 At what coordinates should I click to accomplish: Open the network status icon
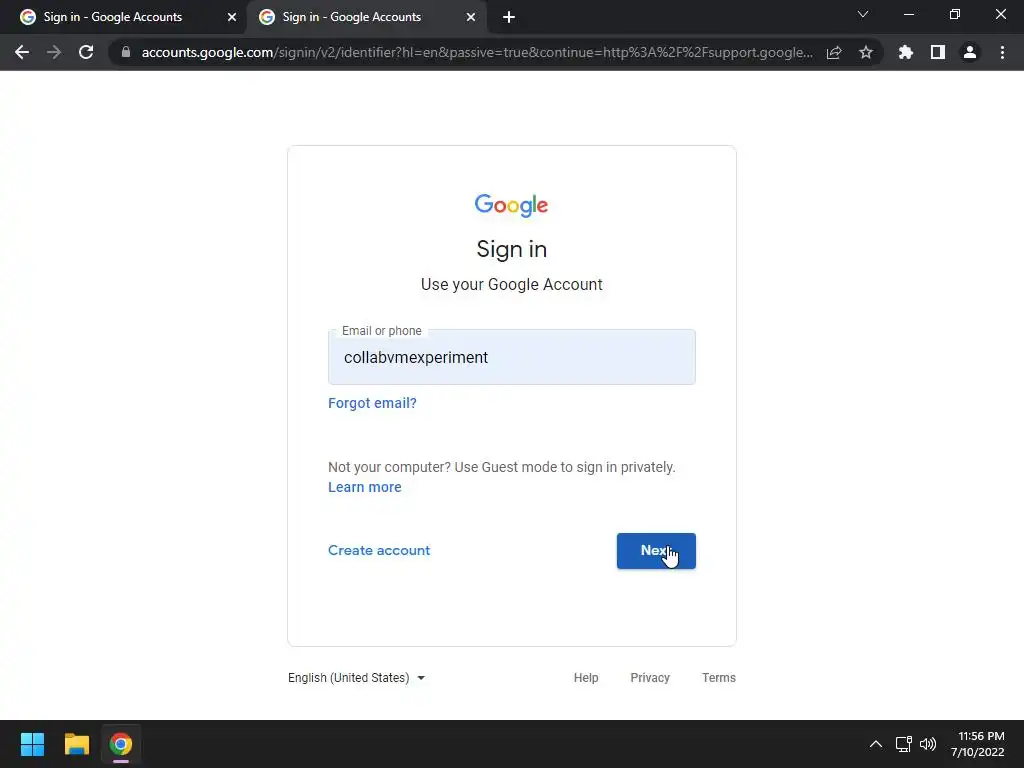point(904,744)
